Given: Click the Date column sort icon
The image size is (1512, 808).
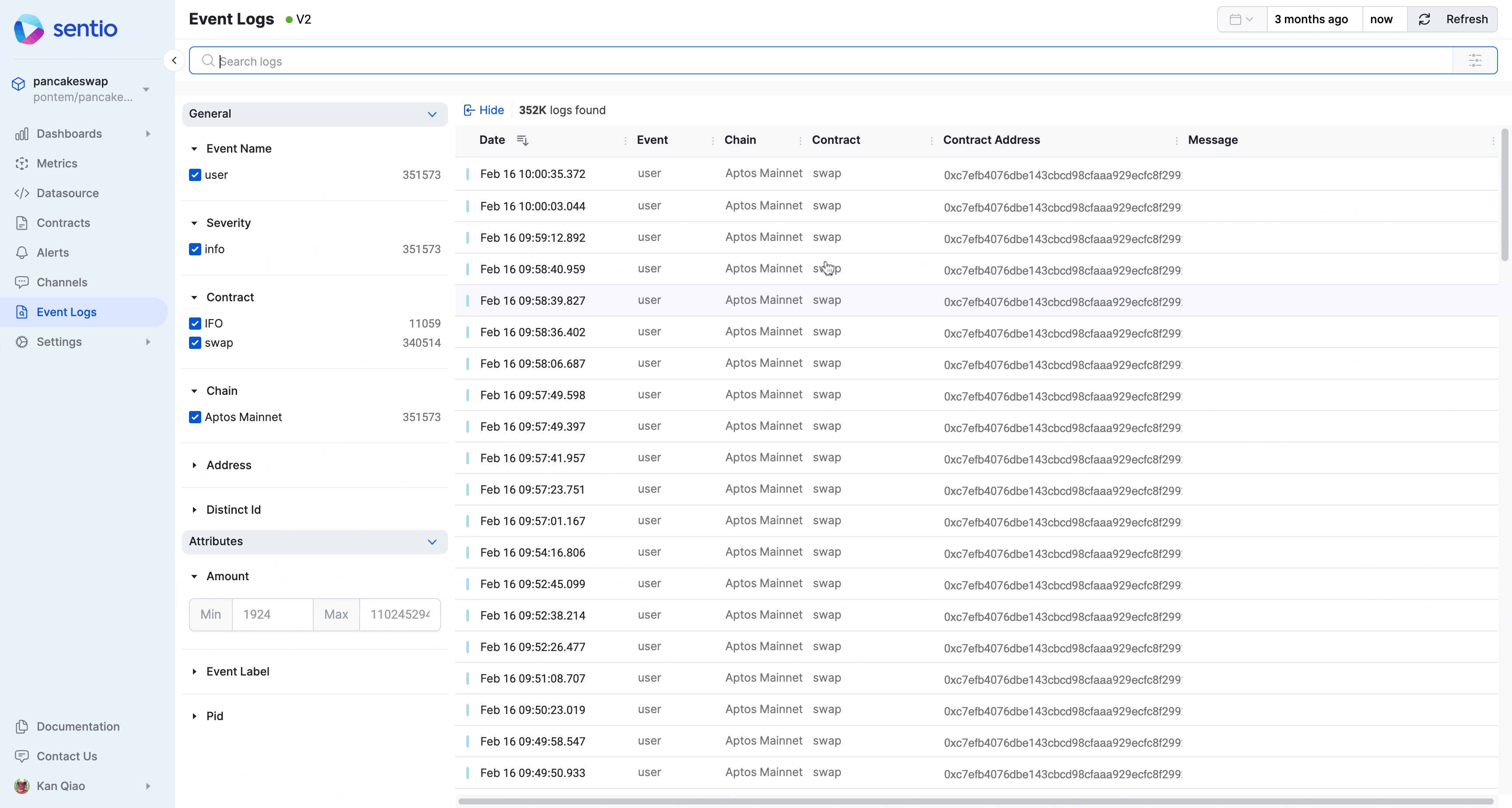Looking at the screenshot, I should point(522,140).
